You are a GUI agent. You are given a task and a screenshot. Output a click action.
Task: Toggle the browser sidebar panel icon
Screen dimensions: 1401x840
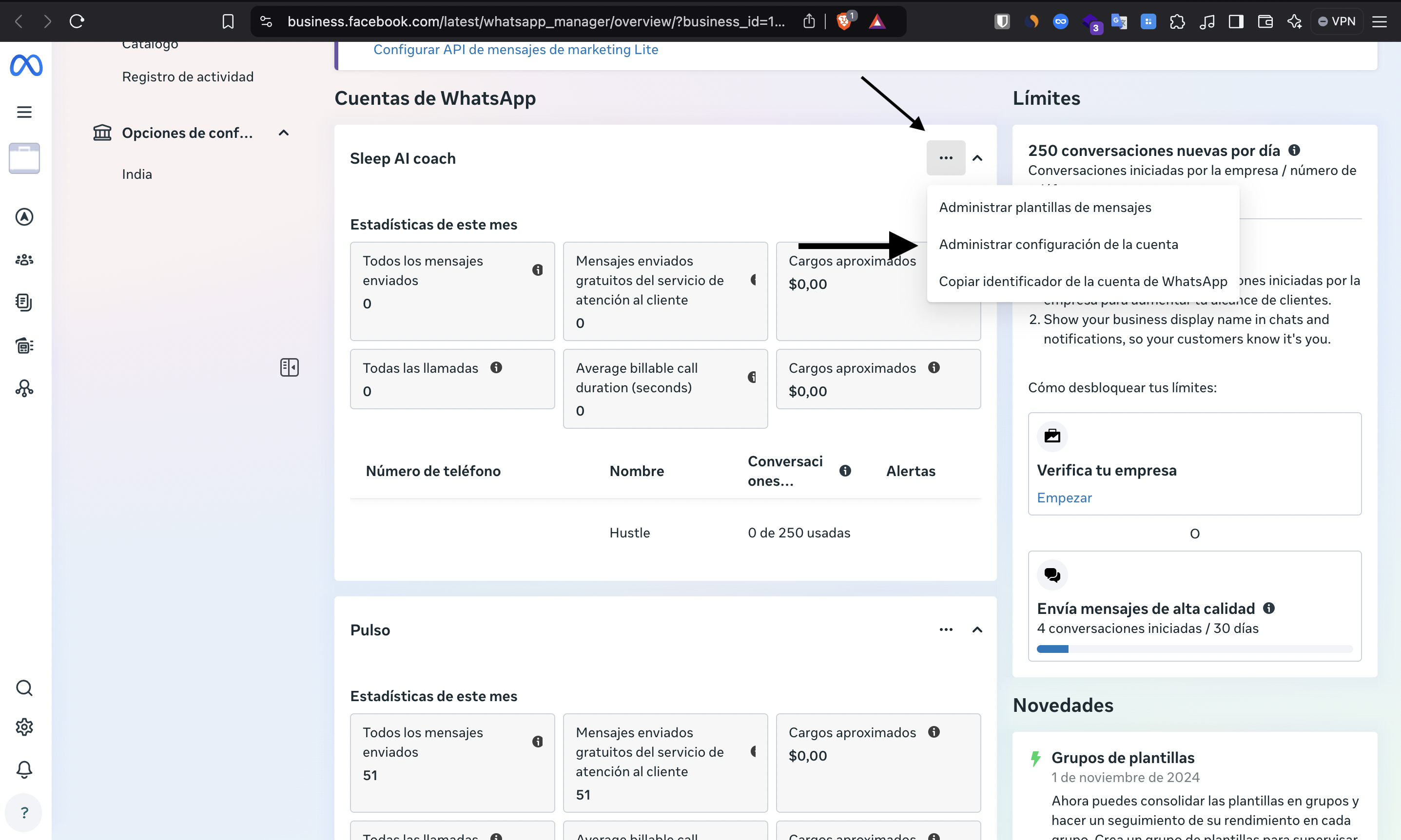[x=1236, y=21]
